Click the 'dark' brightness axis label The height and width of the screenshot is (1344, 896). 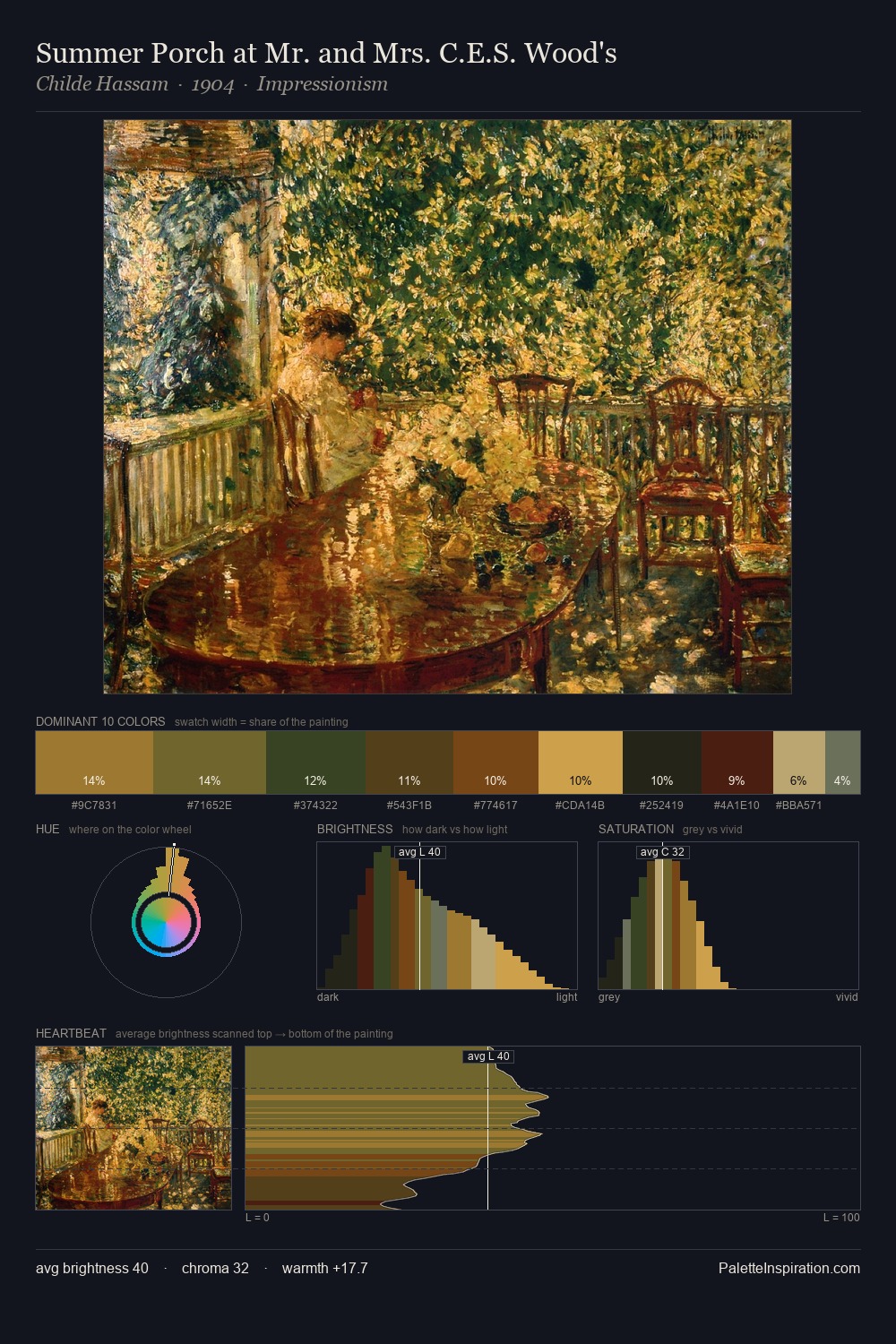tap(328, 997)
